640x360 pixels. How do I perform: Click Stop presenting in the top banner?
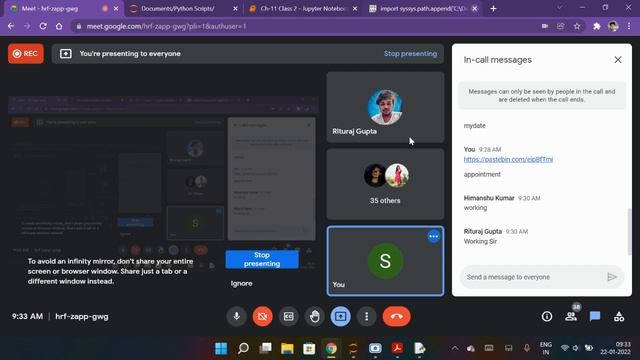[x=410, y=54]
